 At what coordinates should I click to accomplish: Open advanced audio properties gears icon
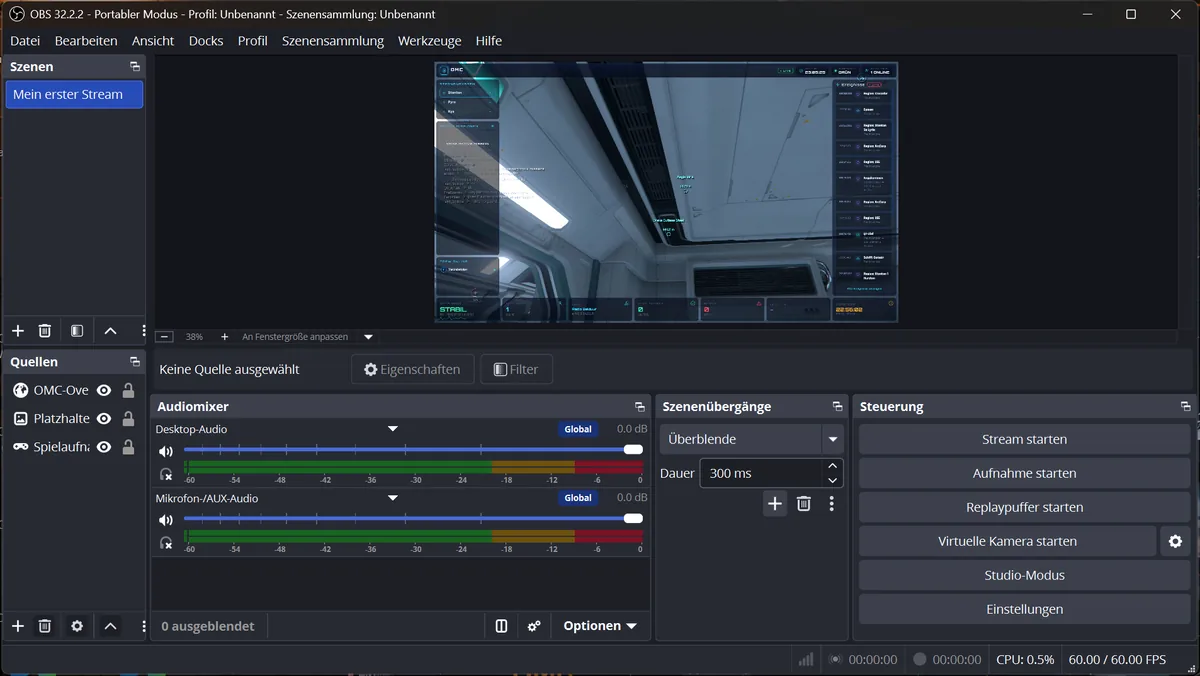click(534, 626)
